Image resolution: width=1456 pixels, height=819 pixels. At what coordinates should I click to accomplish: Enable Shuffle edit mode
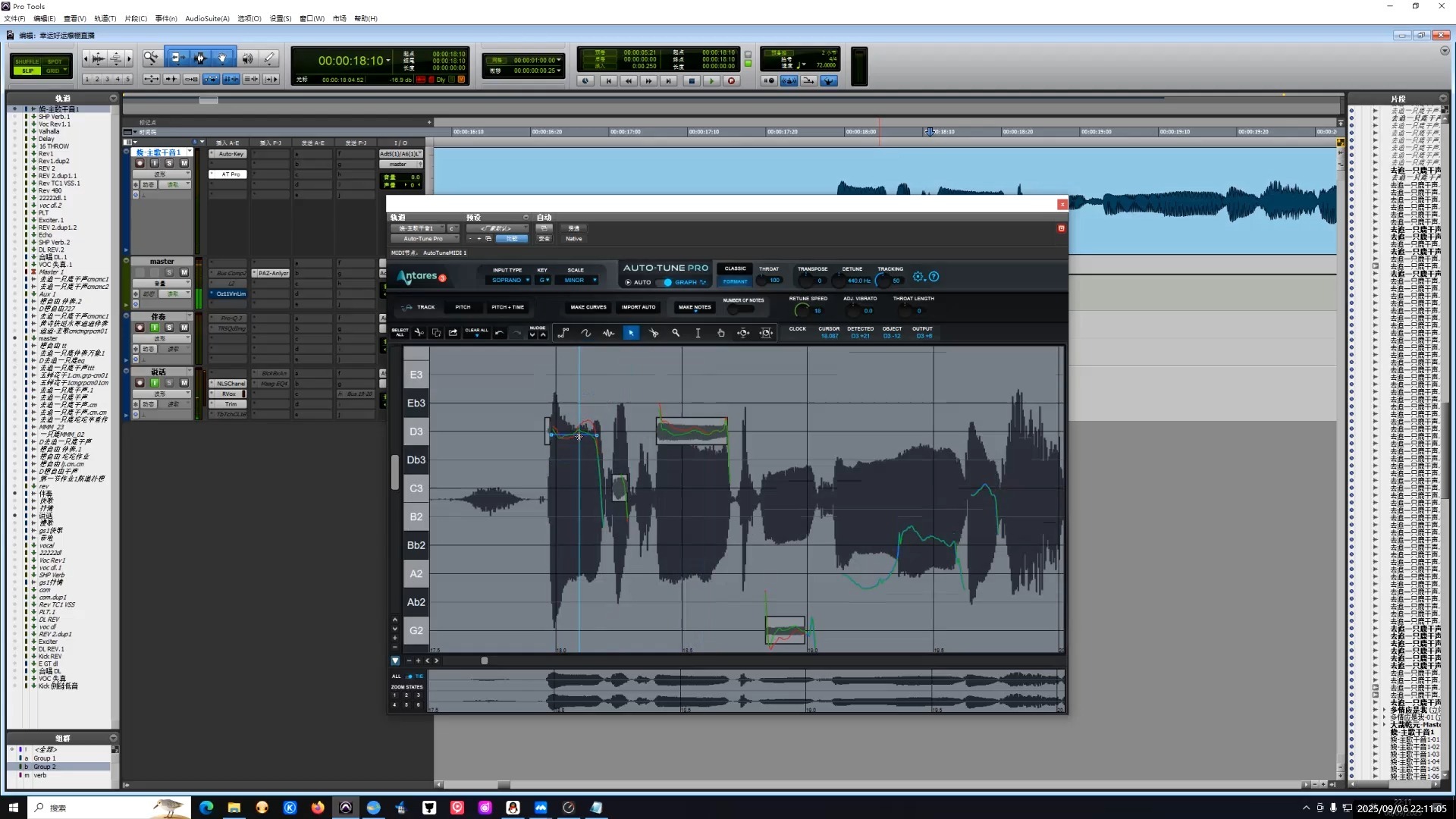pos(27,61)
